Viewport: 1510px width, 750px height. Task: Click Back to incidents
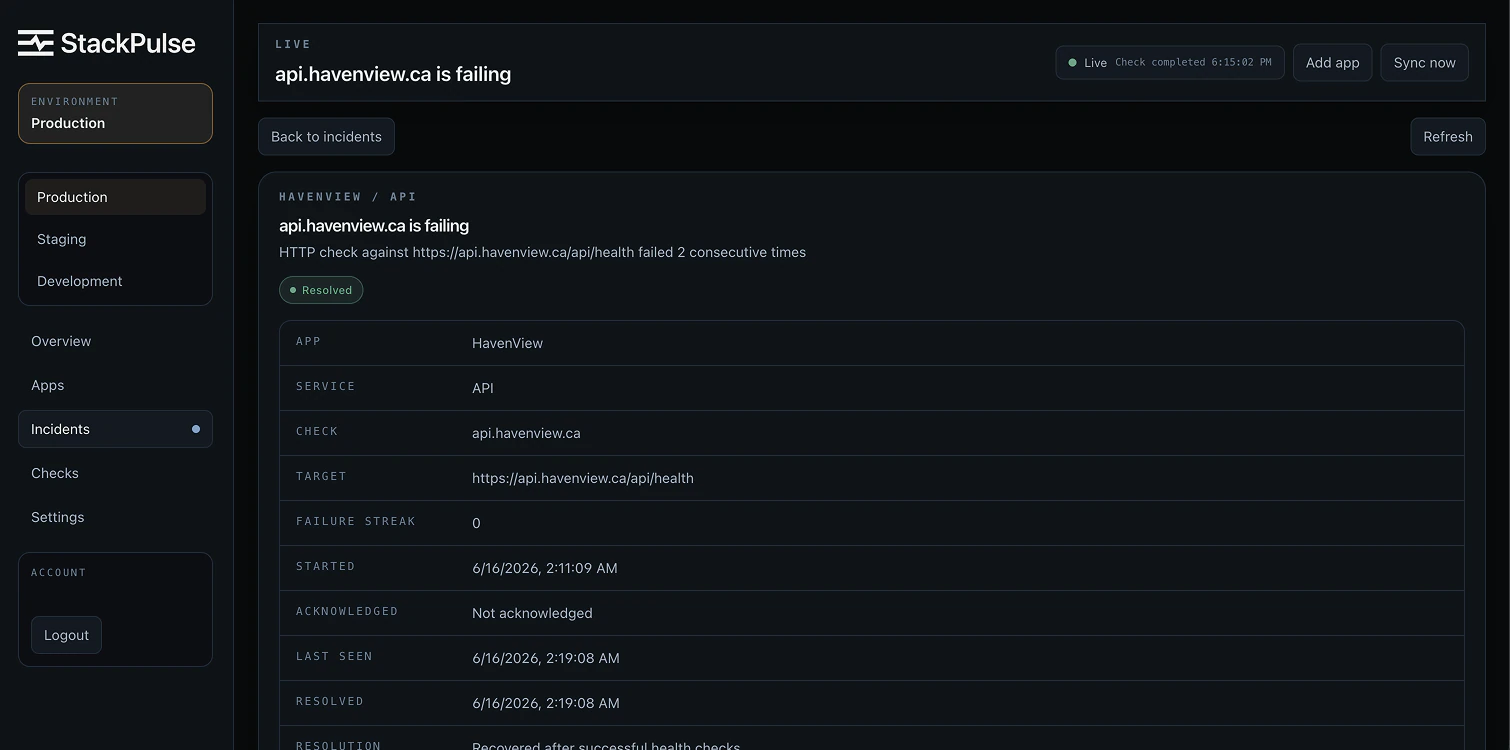[326, 137]
